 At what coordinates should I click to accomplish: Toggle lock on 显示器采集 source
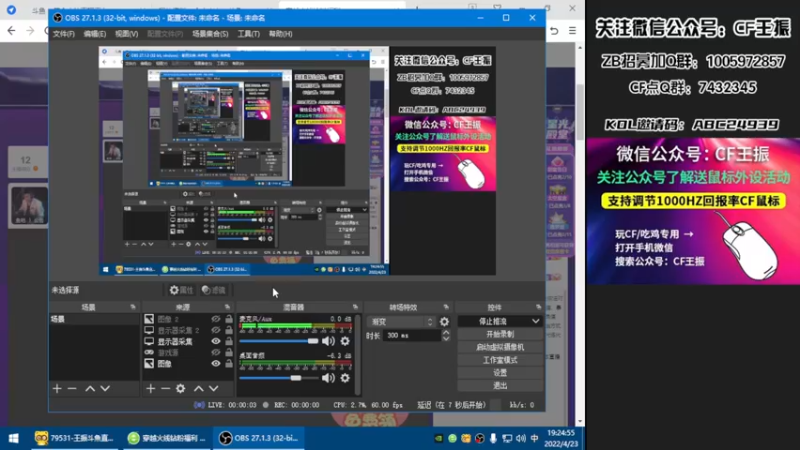click(229, 341)
